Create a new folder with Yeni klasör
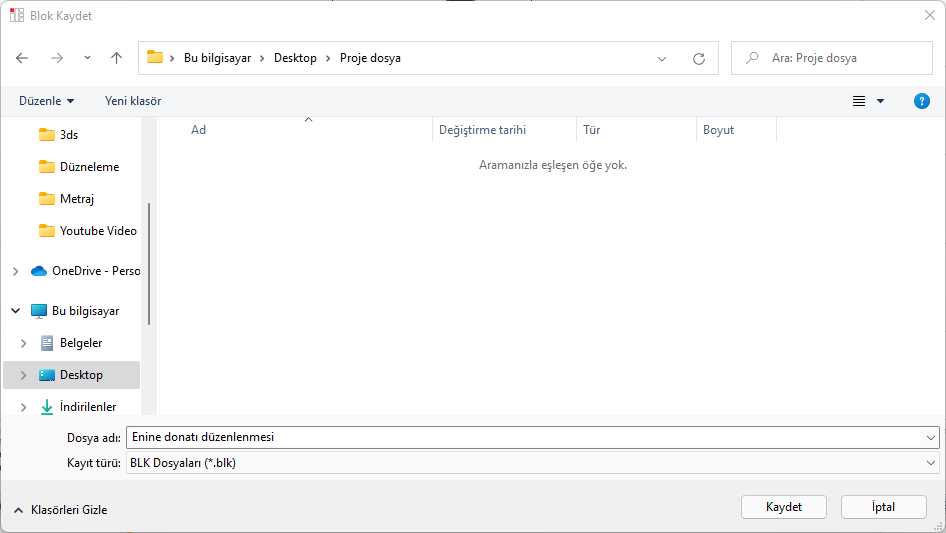 (133, 101)
